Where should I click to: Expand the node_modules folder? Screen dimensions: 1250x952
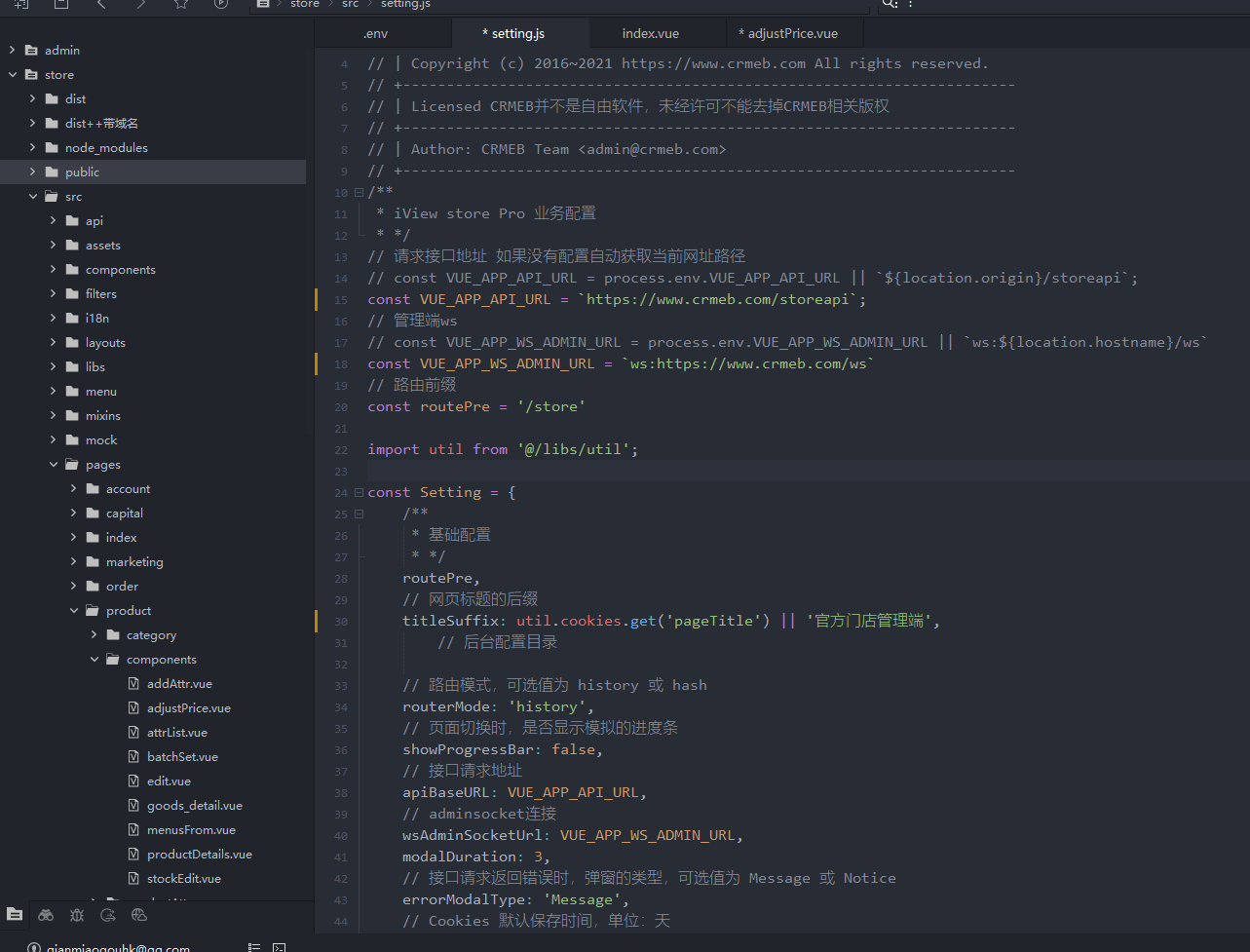tap(32, 147)
